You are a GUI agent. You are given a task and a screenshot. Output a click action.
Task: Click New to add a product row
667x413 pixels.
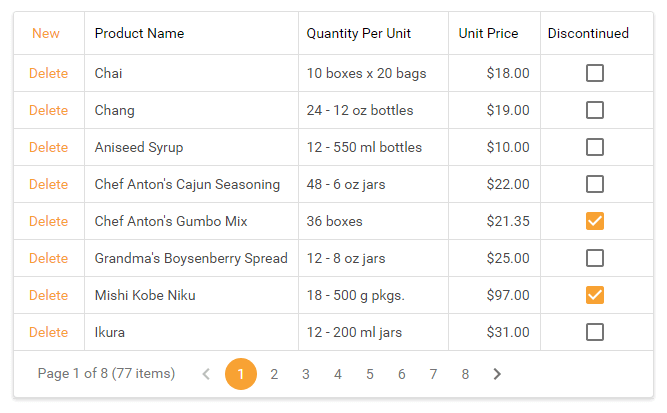click(x=46, y=33)
